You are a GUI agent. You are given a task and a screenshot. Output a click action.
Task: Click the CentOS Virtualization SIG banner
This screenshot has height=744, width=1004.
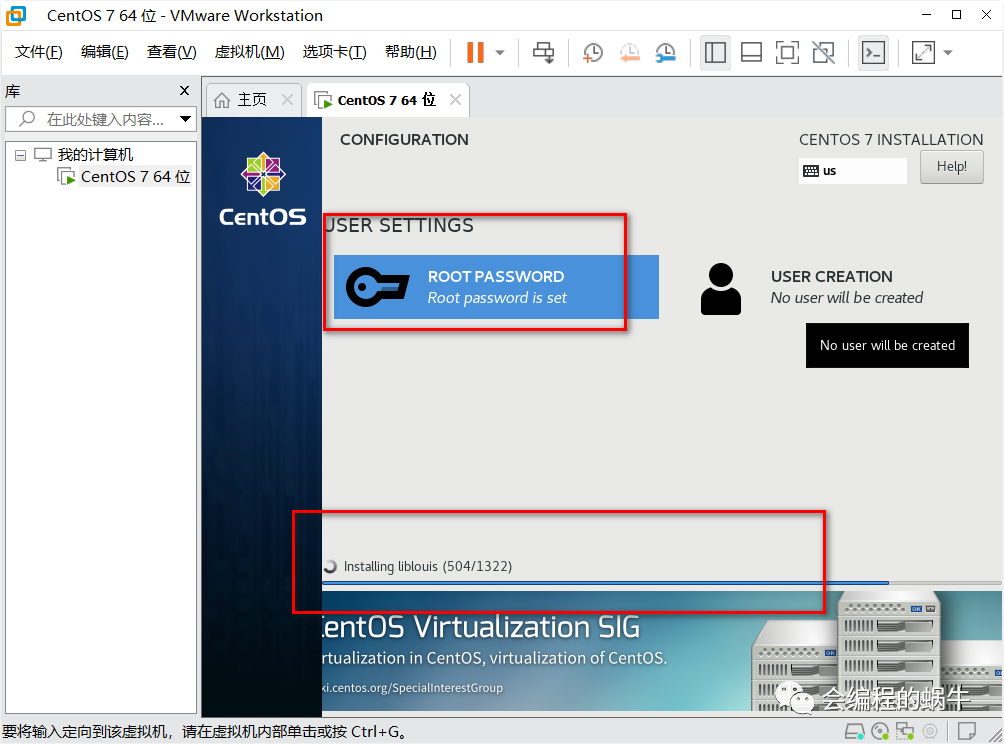[661, 651]
